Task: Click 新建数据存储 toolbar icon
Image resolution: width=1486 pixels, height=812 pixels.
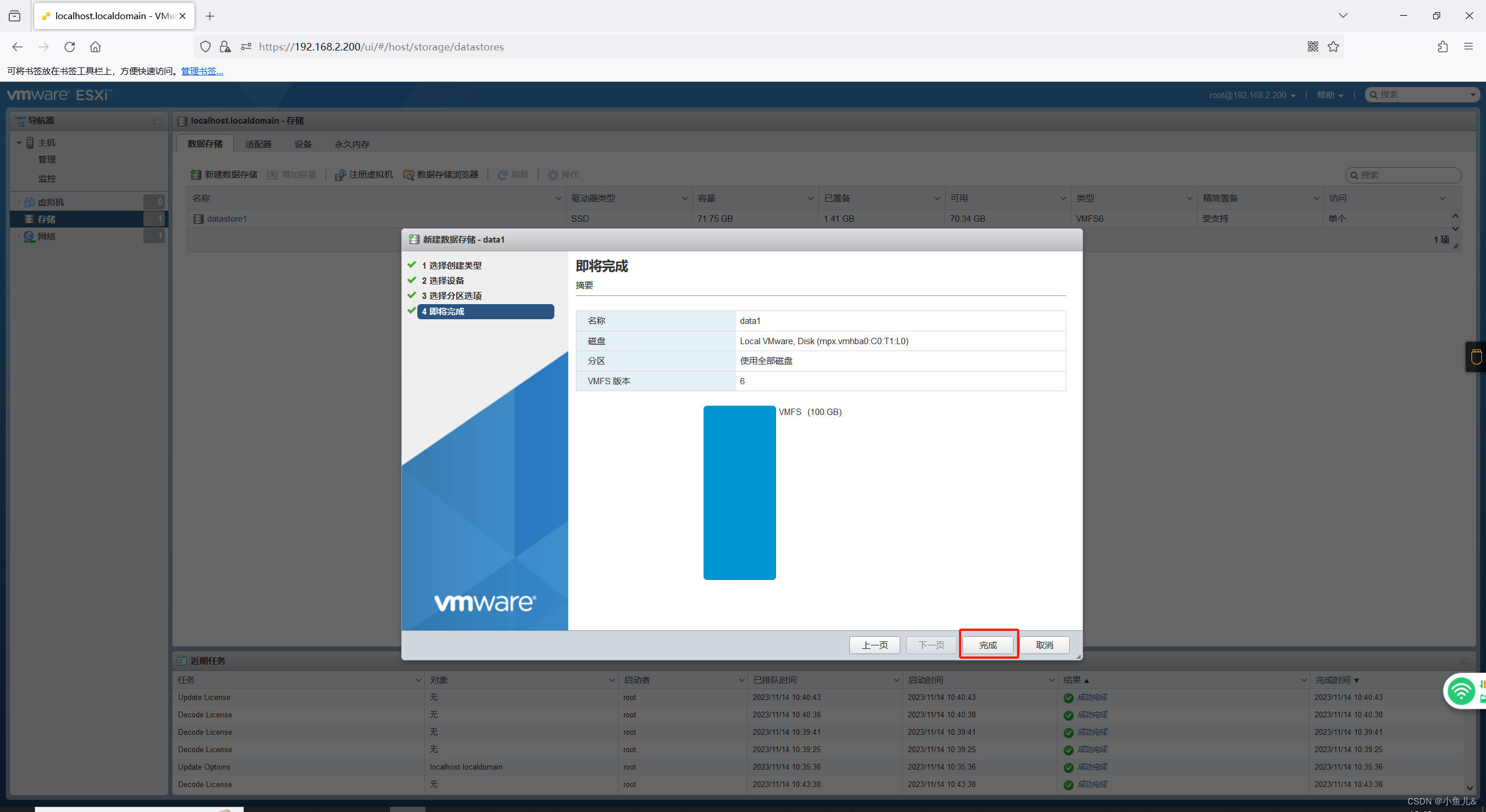Action: (x=196, y=175)
